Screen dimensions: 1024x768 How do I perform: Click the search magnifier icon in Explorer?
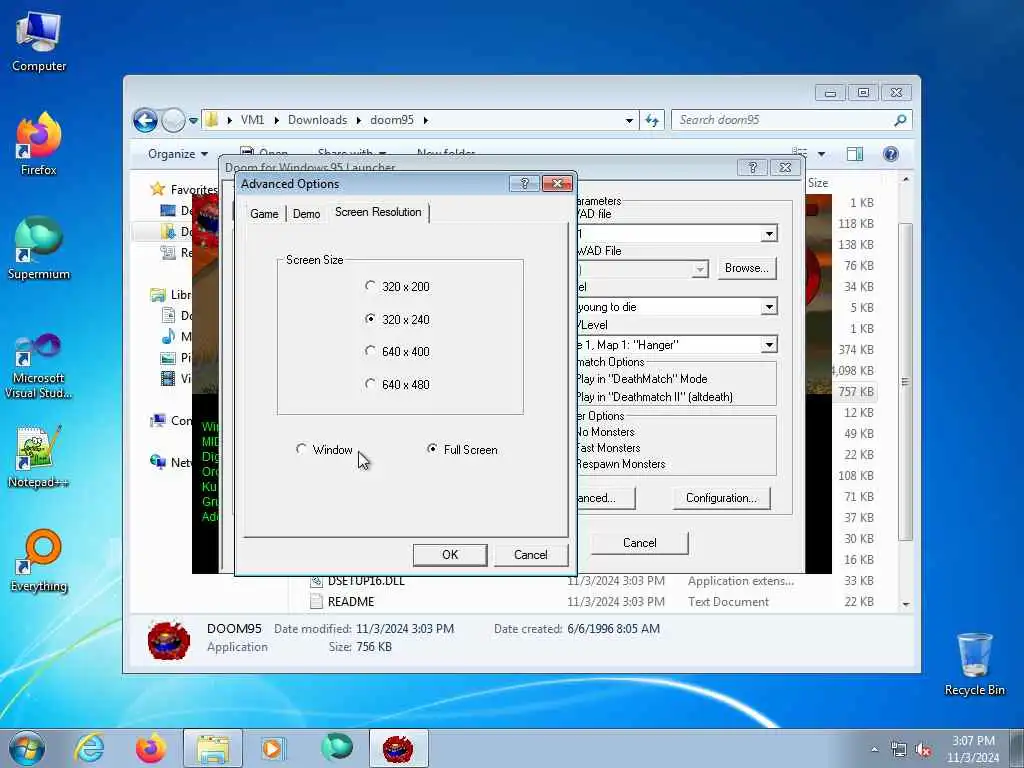(901, 120)
